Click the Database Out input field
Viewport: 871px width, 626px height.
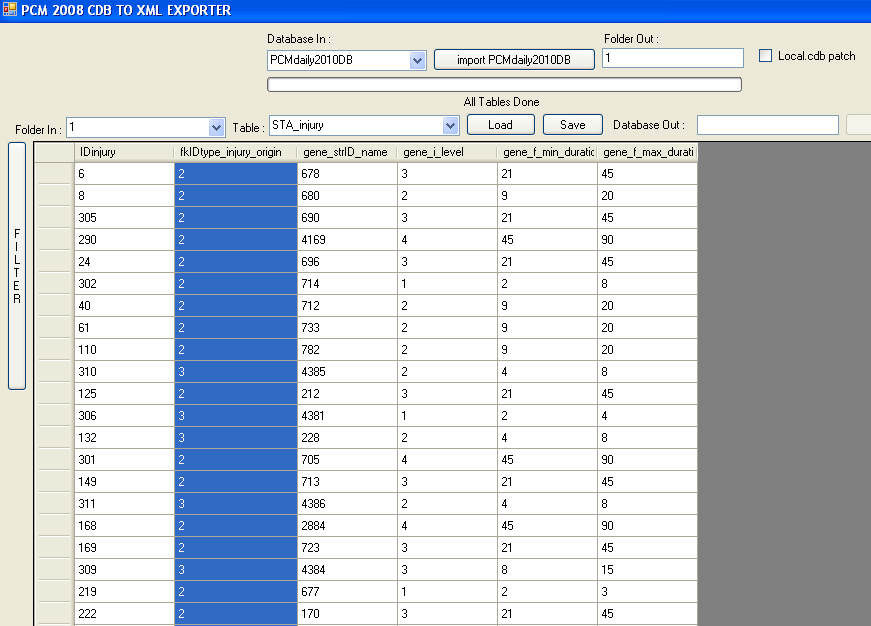pyautogui.click(x=767, y=125)
